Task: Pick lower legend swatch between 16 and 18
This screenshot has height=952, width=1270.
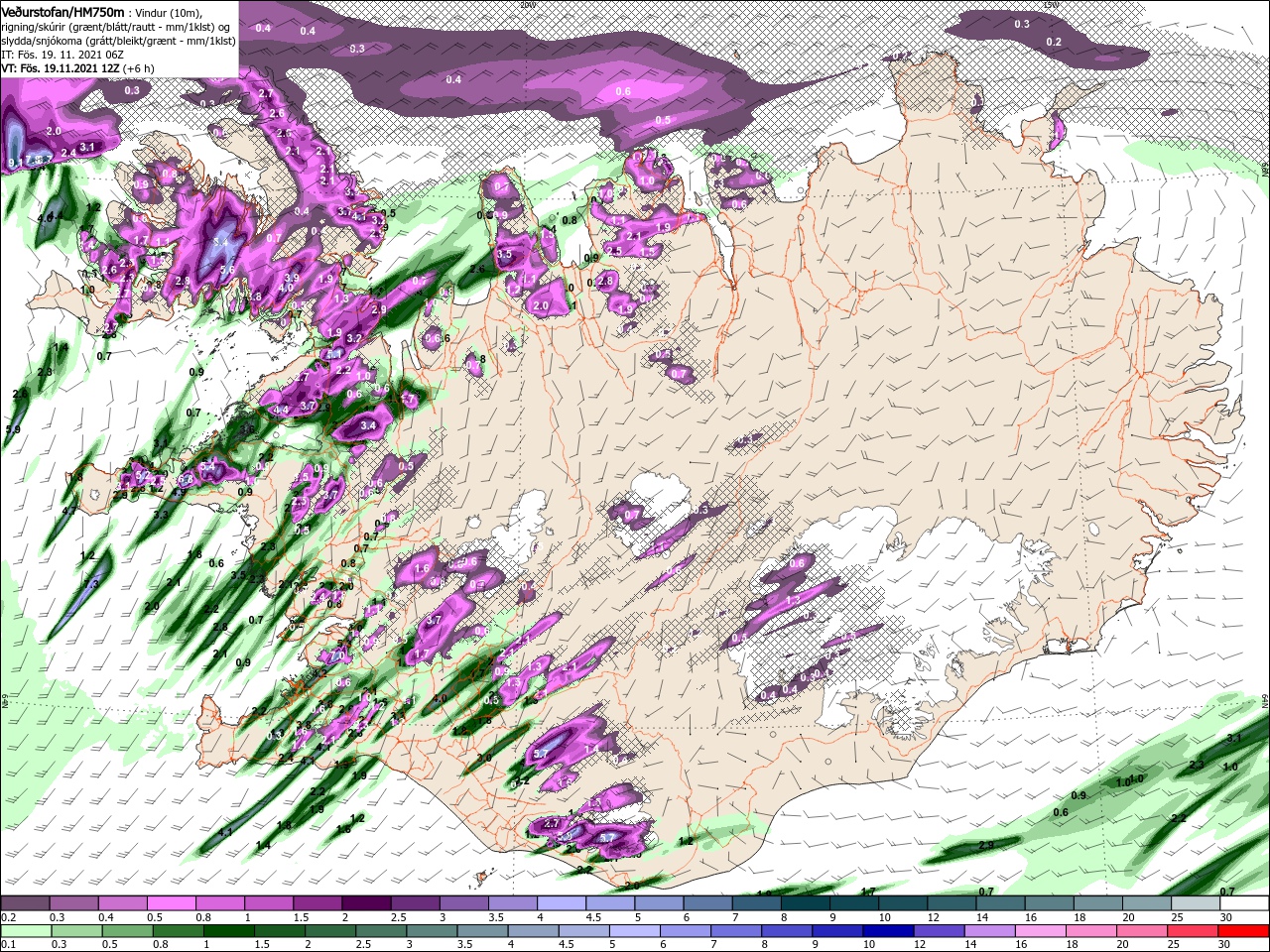Action: [x=1043, y=931]
